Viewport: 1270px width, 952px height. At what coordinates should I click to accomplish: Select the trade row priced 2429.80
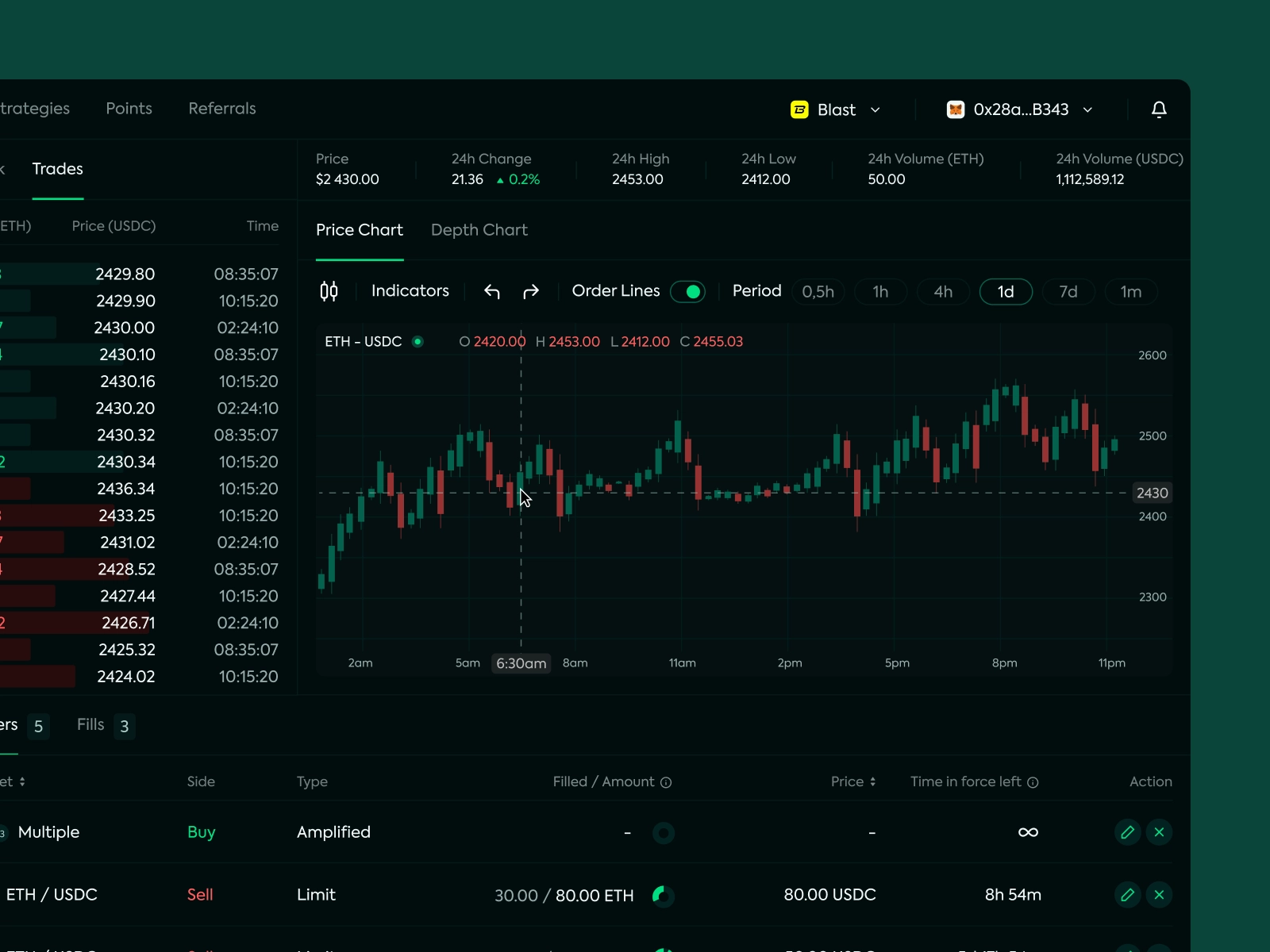(x=139, y=274)
